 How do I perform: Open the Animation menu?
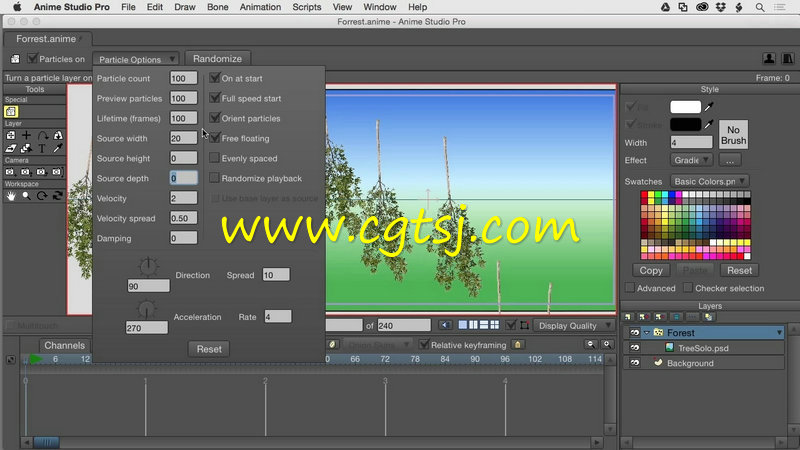(260, 7)
